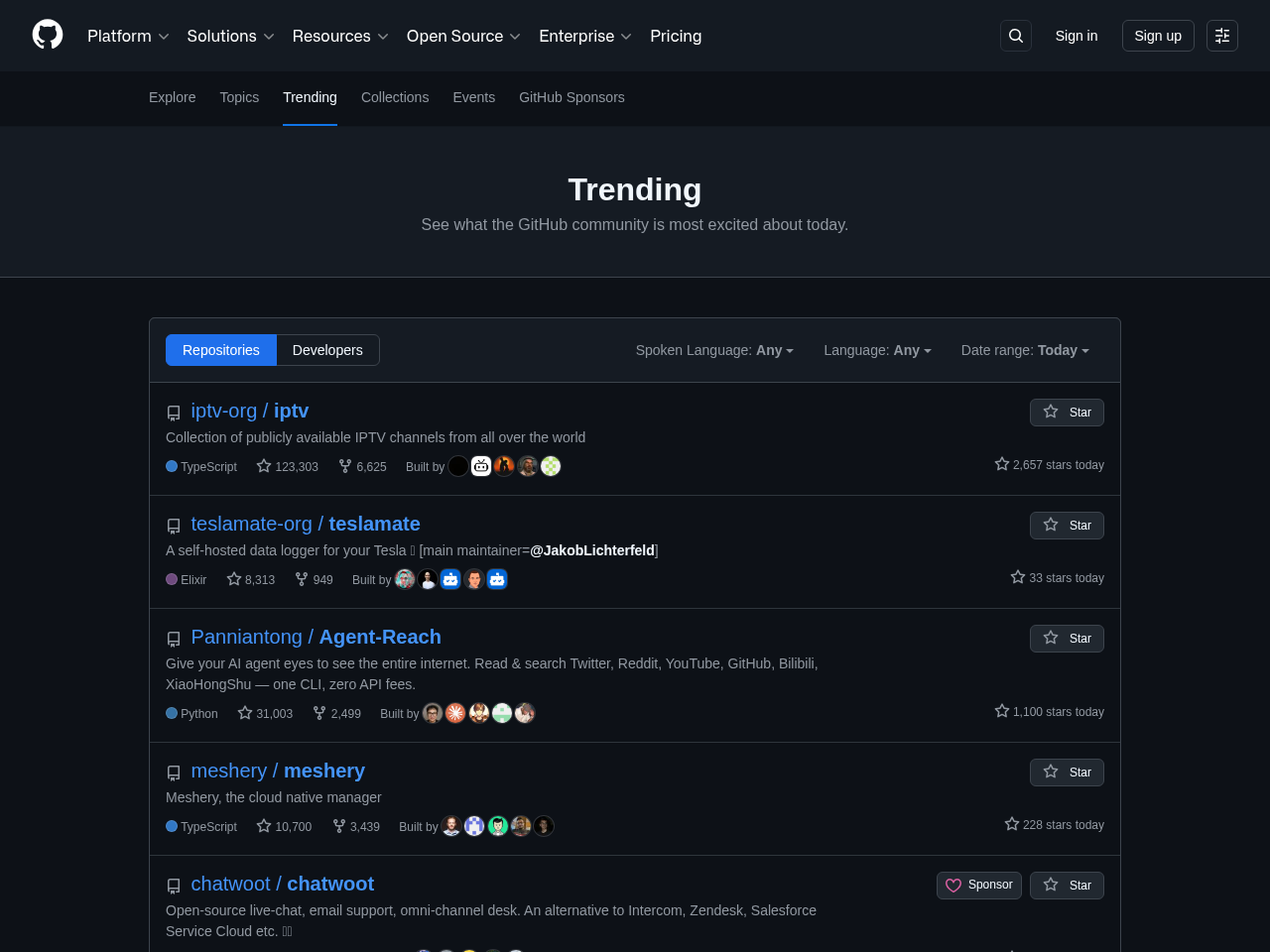1270x952 pixels.
Task: Open iptv stargazers count 123,303
Action: (288, 466)
